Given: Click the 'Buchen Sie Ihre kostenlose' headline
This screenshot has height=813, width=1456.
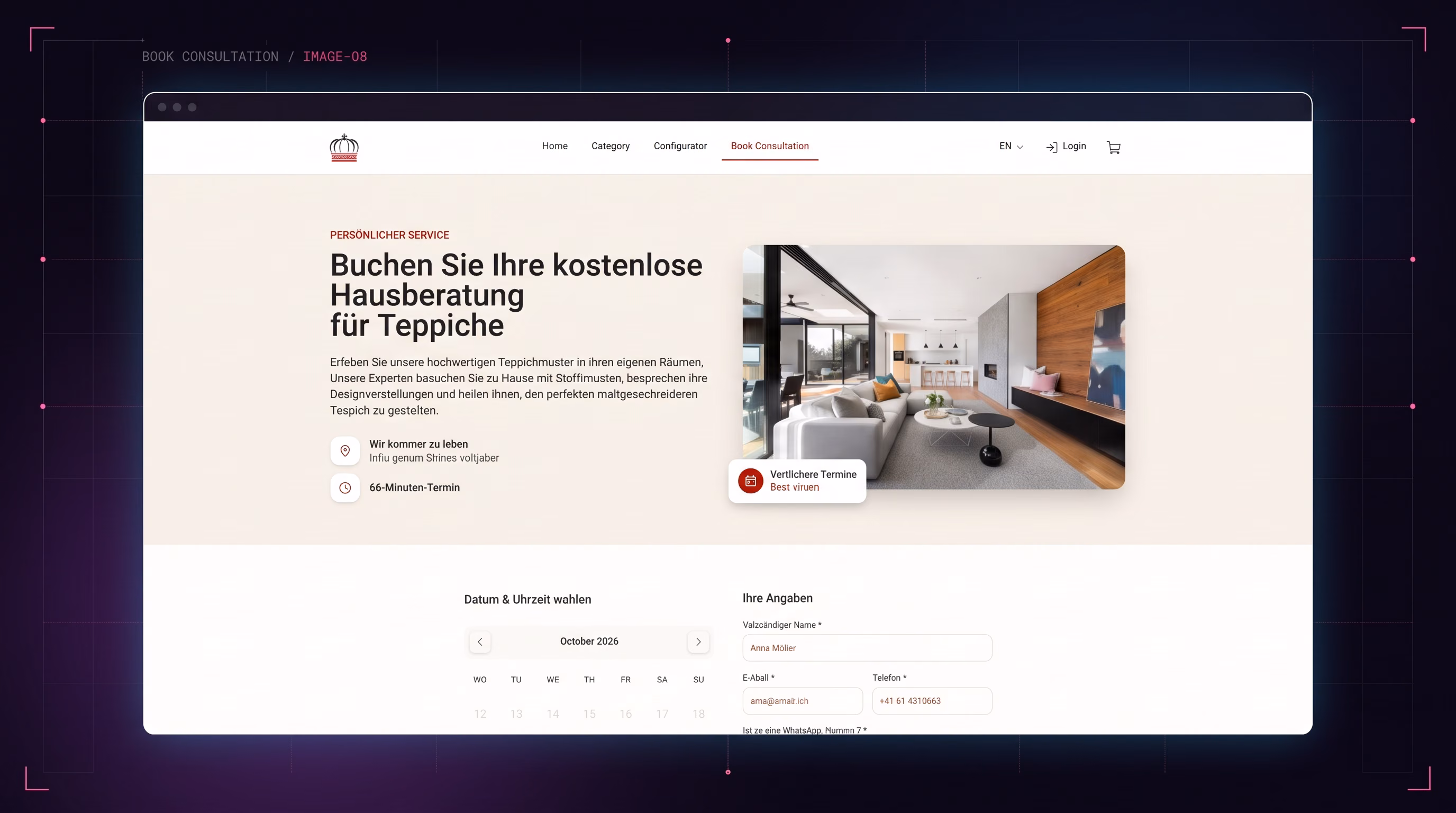Looking at the screenshot, I should click(516, 265).
